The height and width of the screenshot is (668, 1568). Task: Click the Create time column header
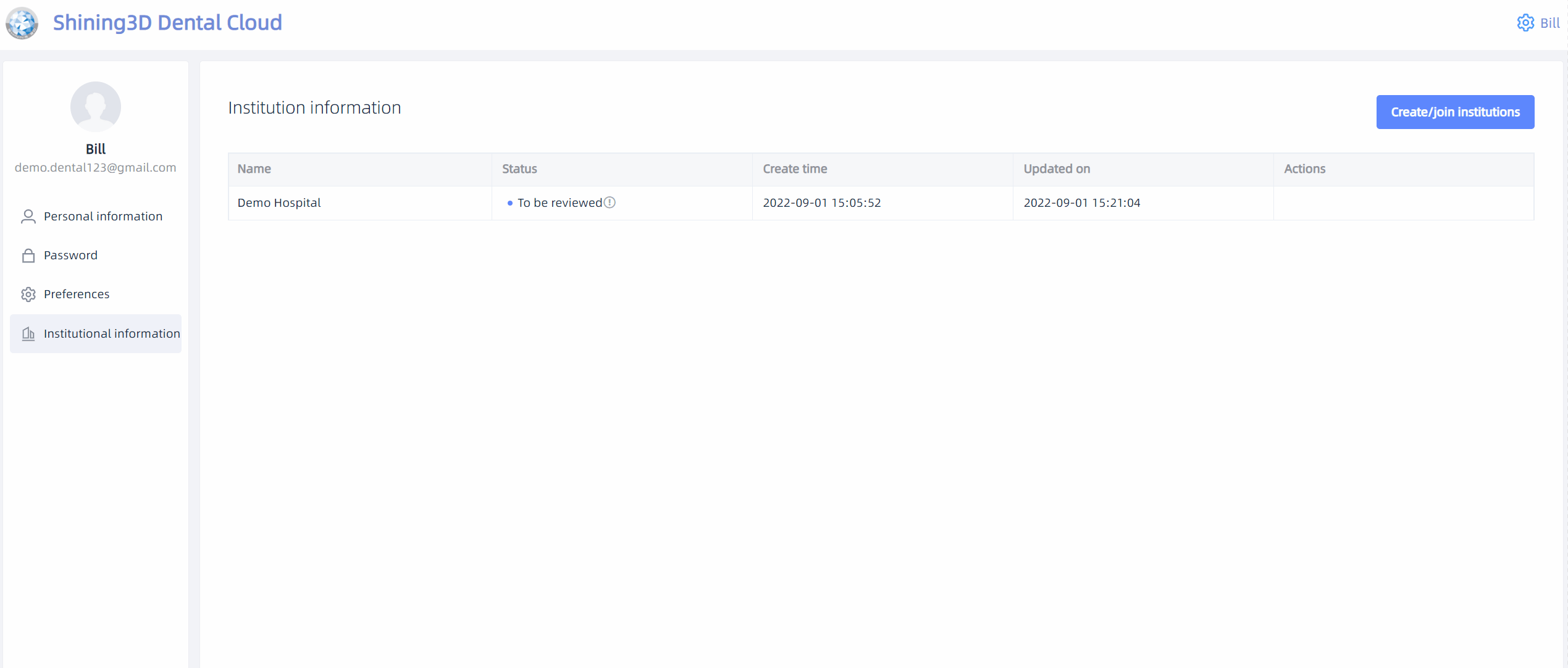795,169
